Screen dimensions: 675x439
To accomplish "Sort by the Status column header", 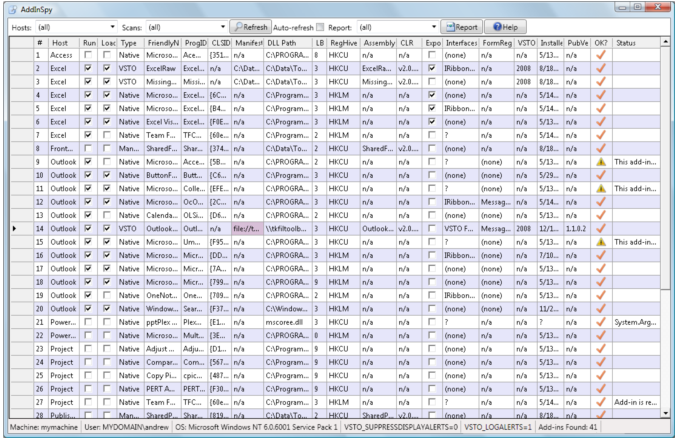I will point(636,43).
